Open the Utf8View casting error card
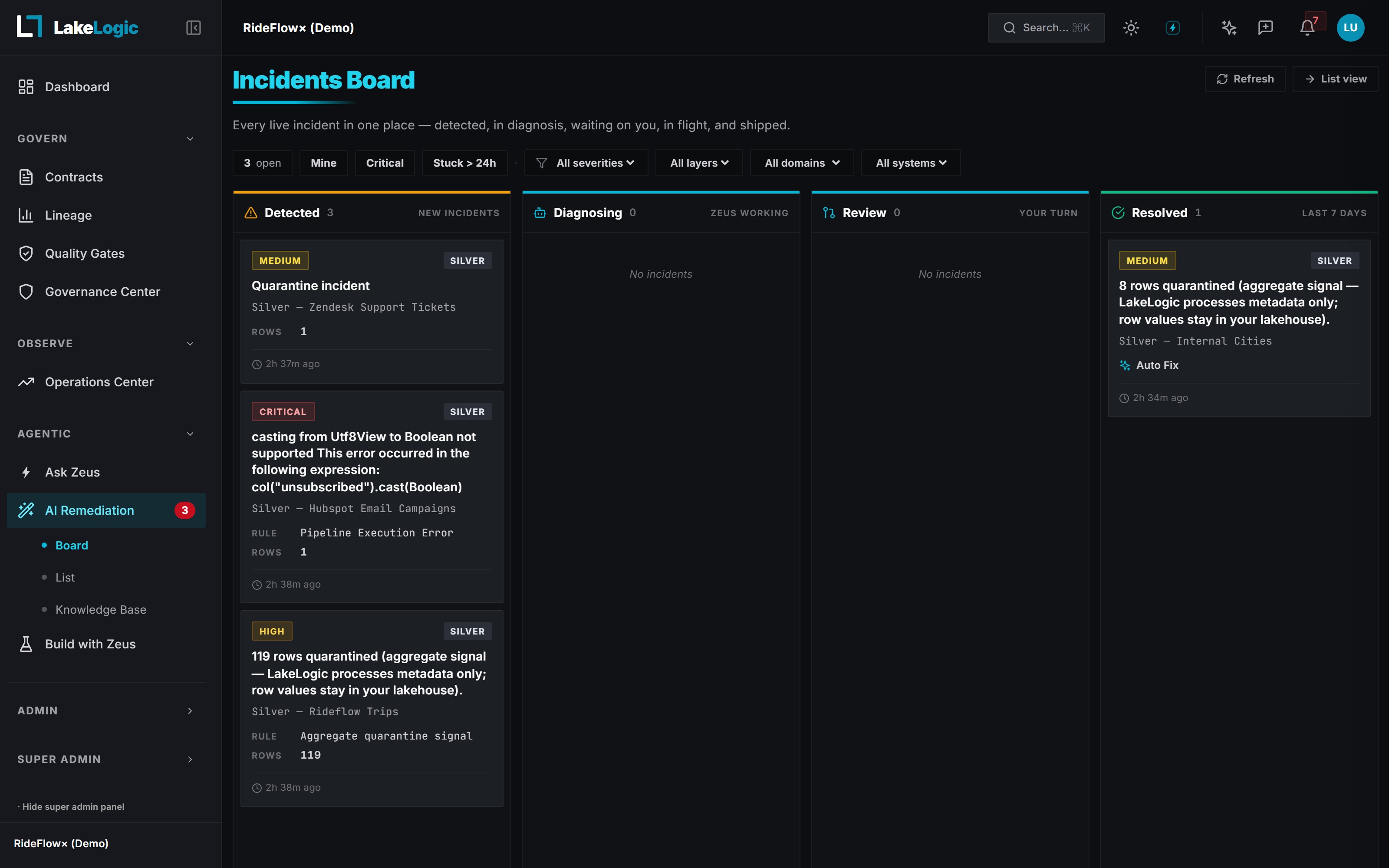The height and width of the screenshot is (868, 1389). (372, 496)
